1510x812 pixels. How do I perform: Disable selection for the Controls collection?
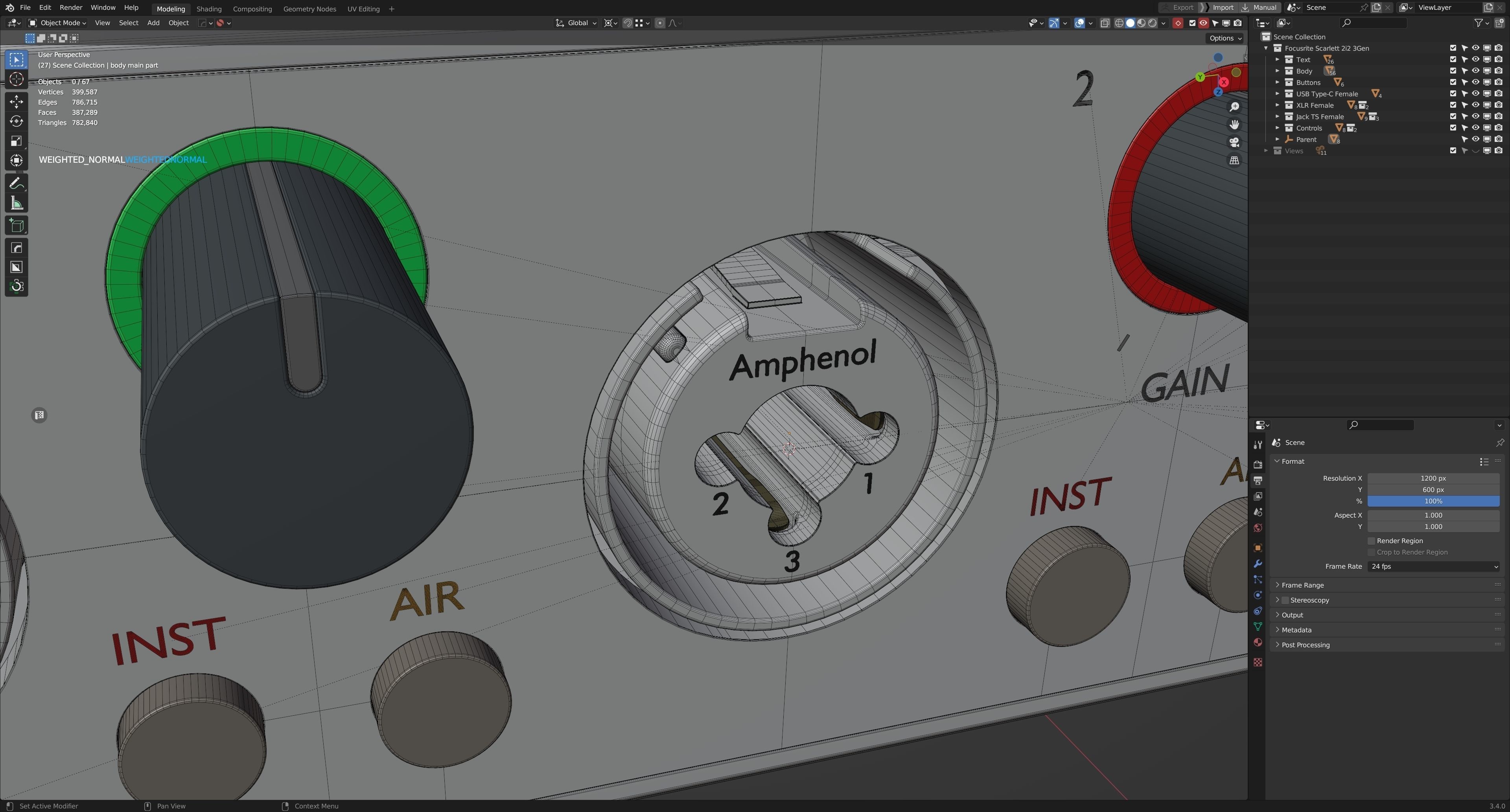[x=1464, y=128]
